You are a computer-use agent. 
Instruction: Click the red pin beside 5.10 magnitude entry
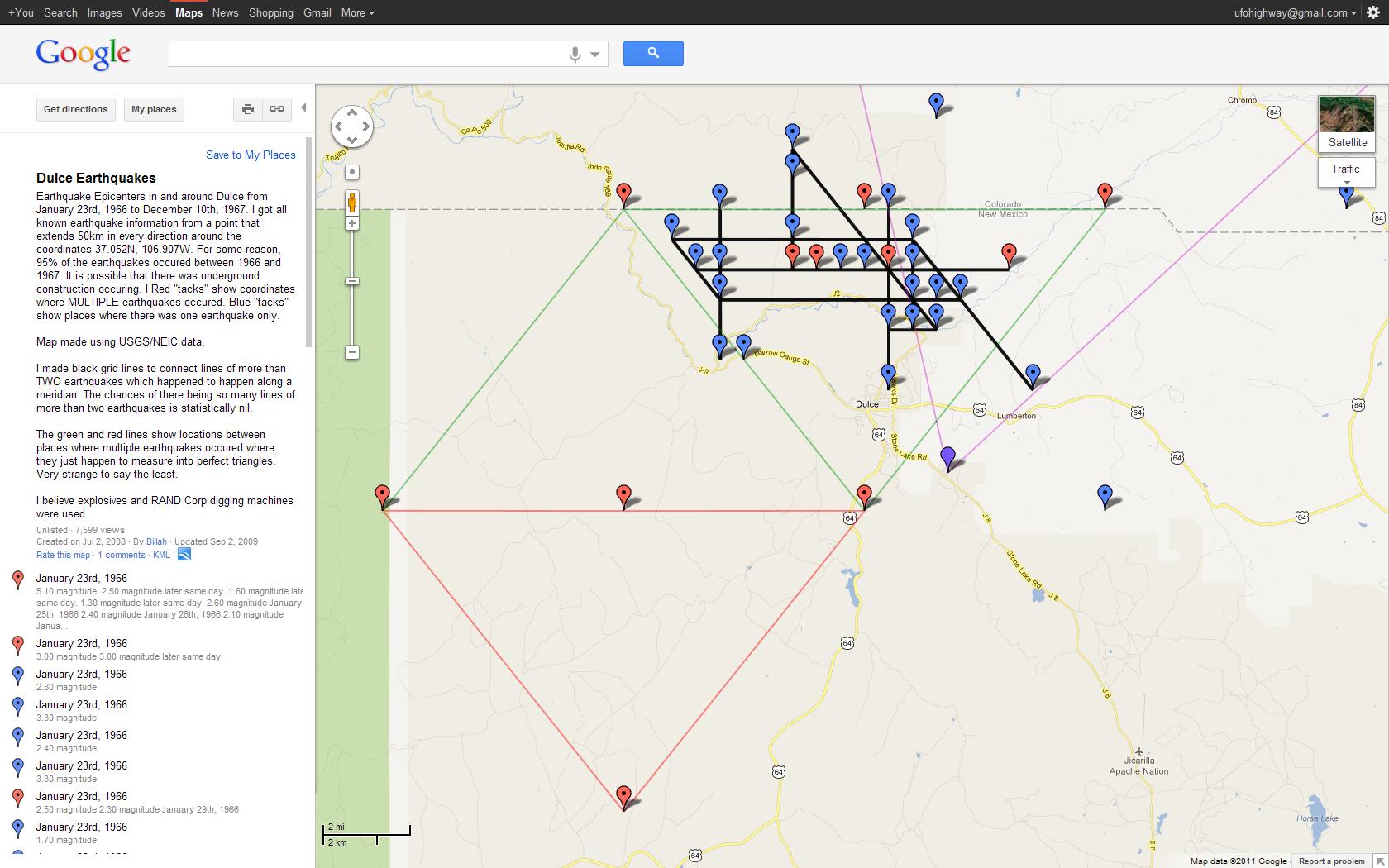click(18, 580)
